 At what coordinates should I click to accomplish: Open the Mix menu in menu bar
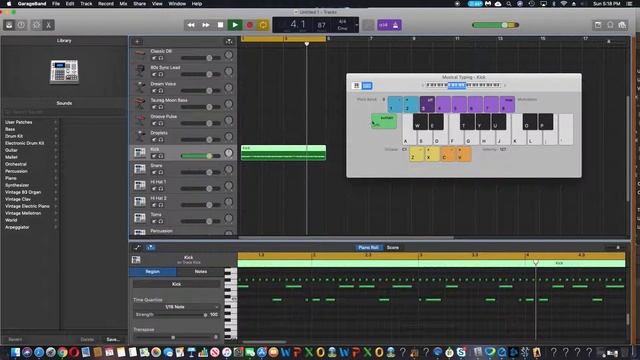tap(123, 4)
